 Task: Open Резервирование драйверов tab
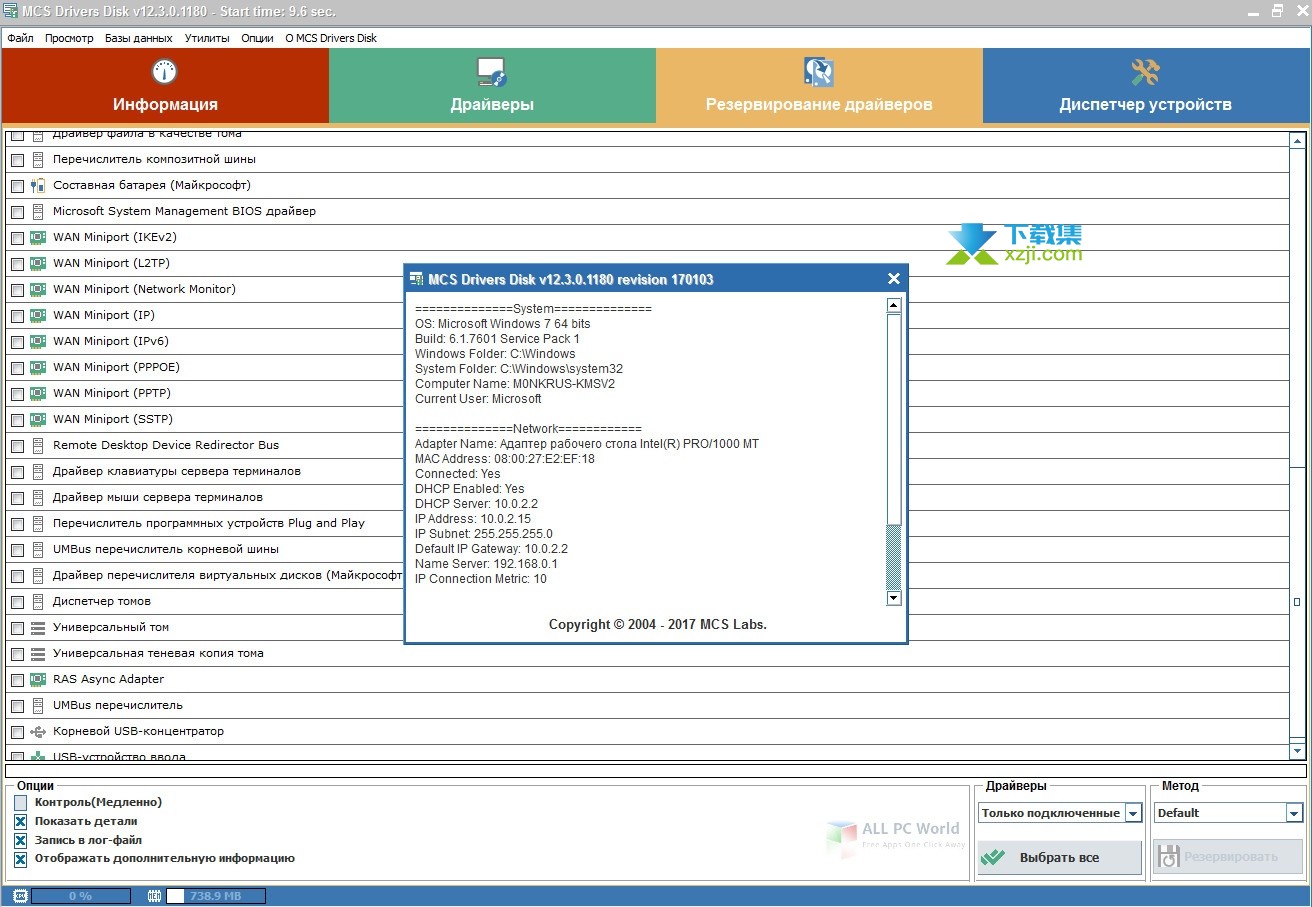click(819, 86)
